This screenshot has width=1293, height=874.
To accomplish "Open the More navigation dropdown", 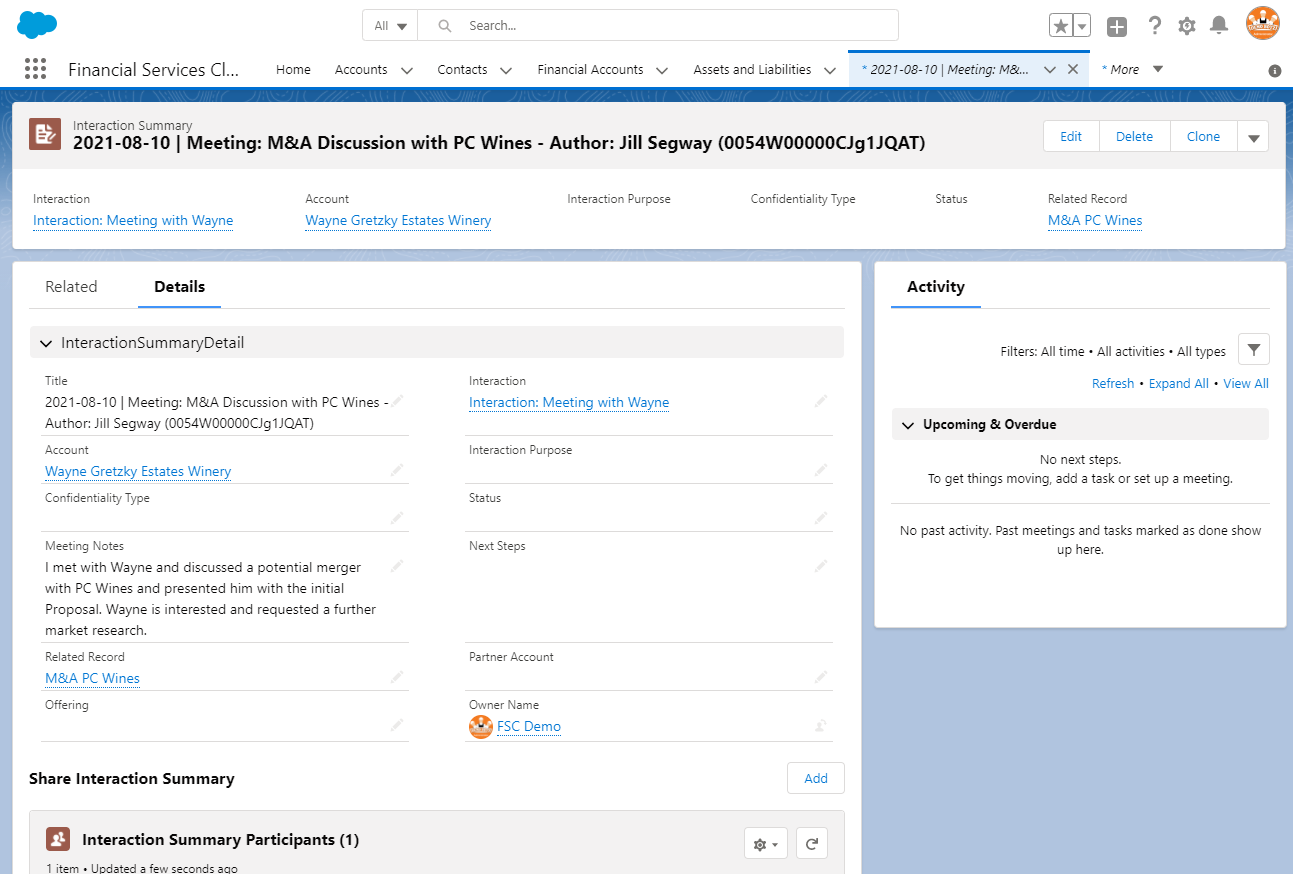I will (1133, 70).
